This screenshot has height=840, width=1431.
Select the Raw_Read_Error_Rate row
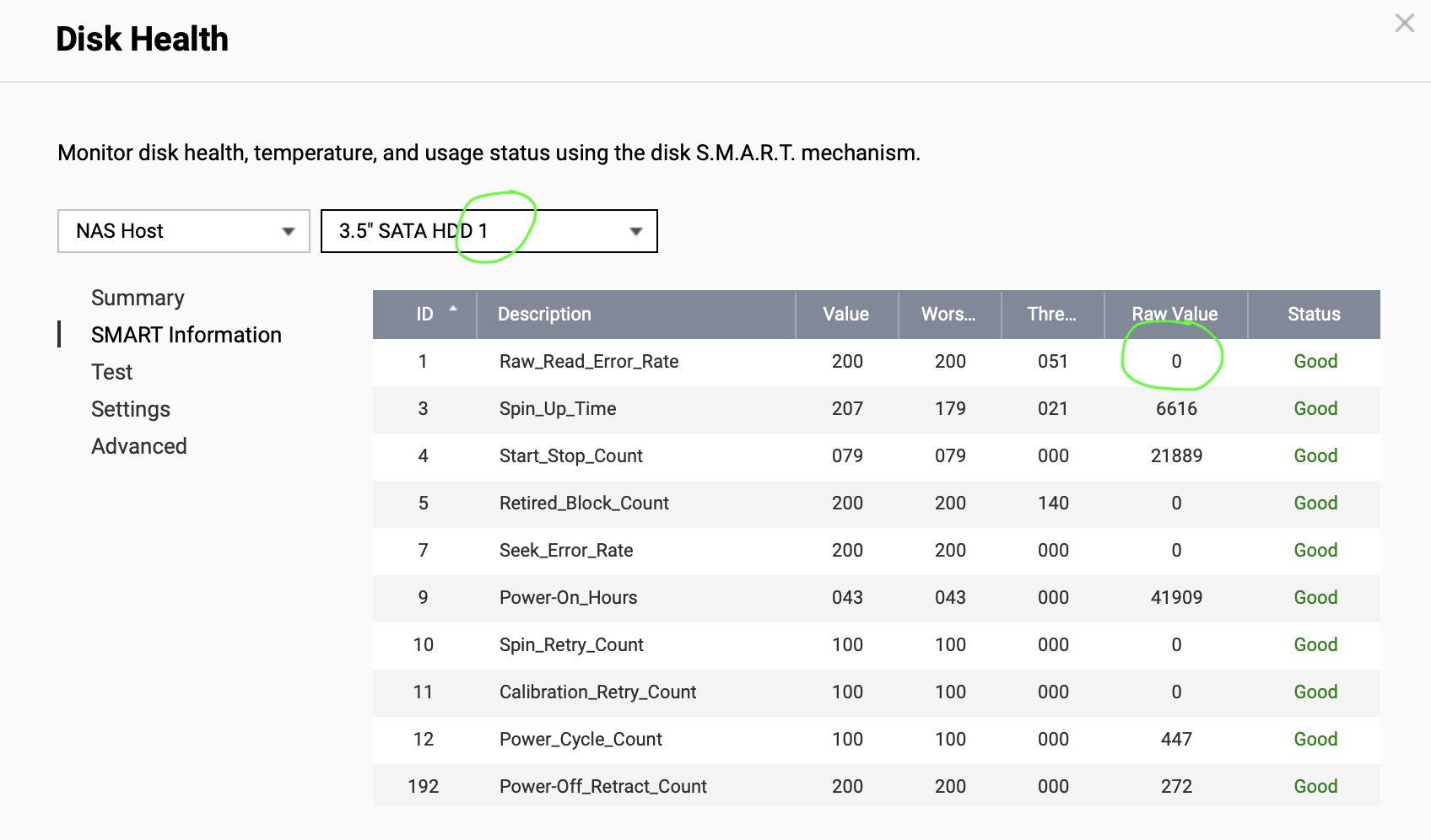(x=589, y=362)
